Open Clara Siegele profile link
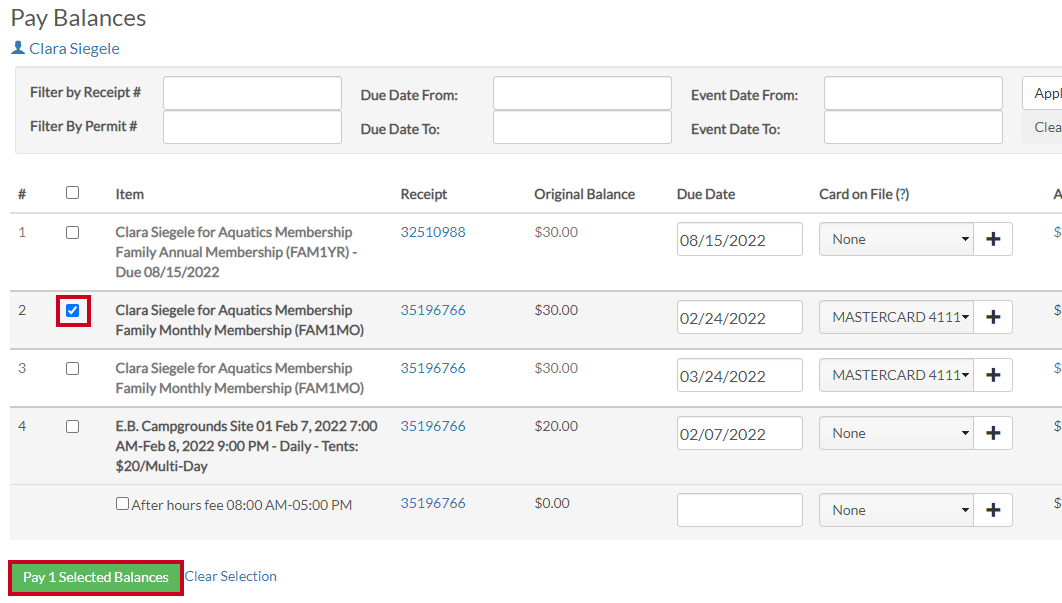Image resolution: width=1062 pixels, height=603 pixels. coord(74,49)
